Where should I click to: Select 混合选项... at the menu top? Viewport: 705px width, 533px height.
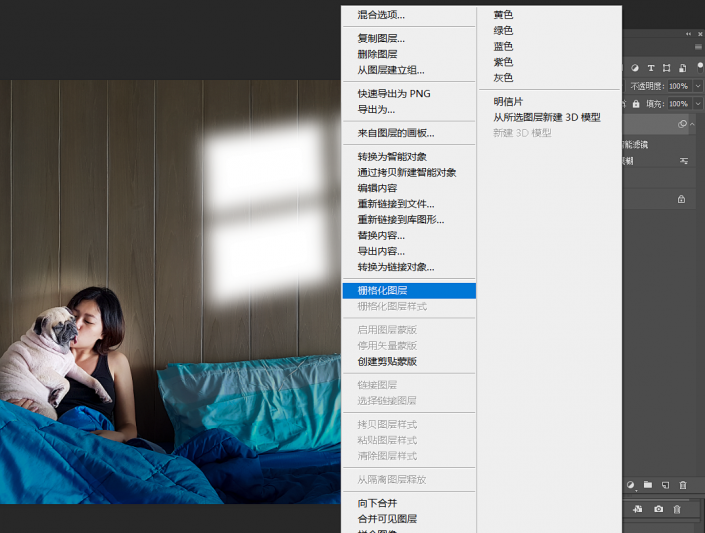381,15
